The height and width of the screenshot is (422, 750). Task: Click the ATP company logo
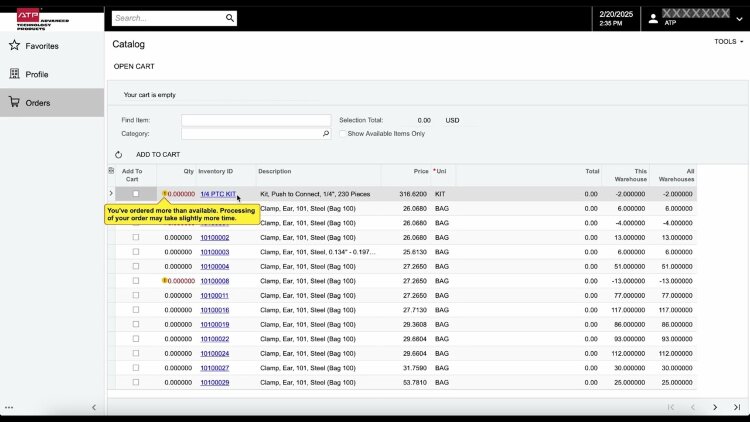[42, 19]
